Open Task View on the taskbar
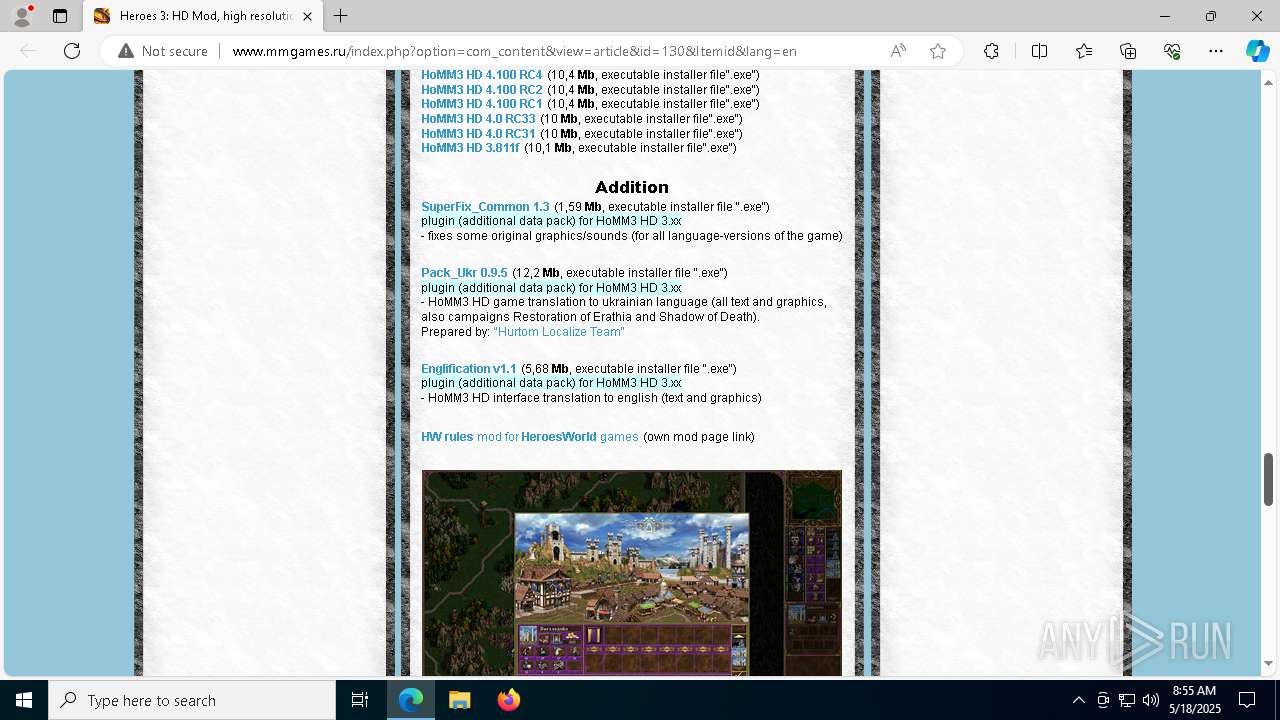 pos(360,700)
